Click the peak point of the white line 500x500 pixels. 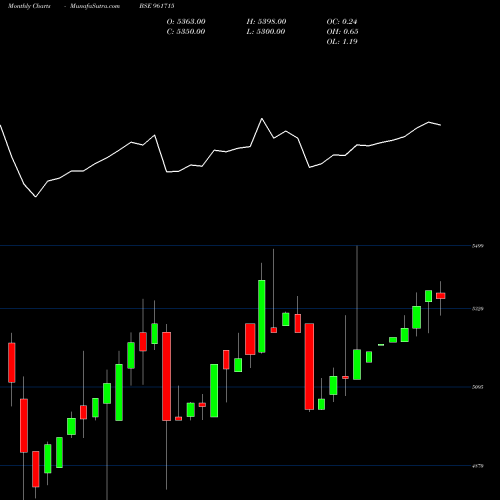click(262, 118)
